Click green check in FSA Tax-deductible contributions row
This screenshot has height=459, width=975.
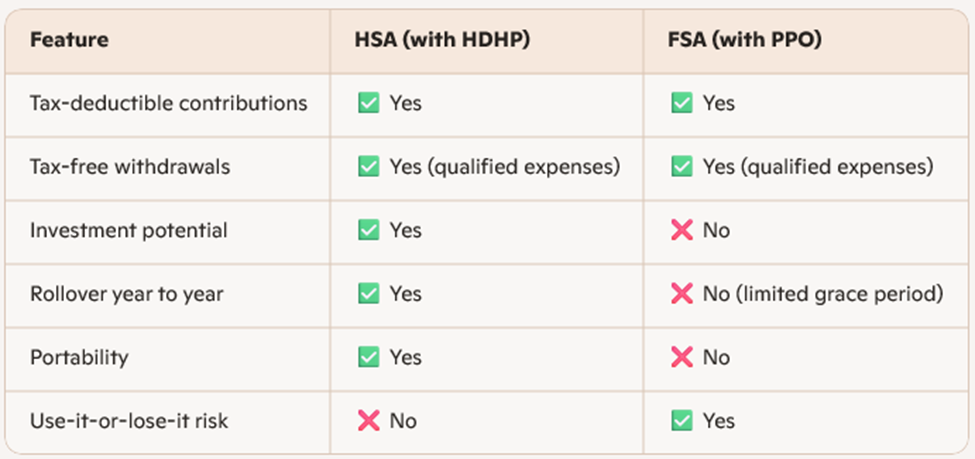[682, 103]
